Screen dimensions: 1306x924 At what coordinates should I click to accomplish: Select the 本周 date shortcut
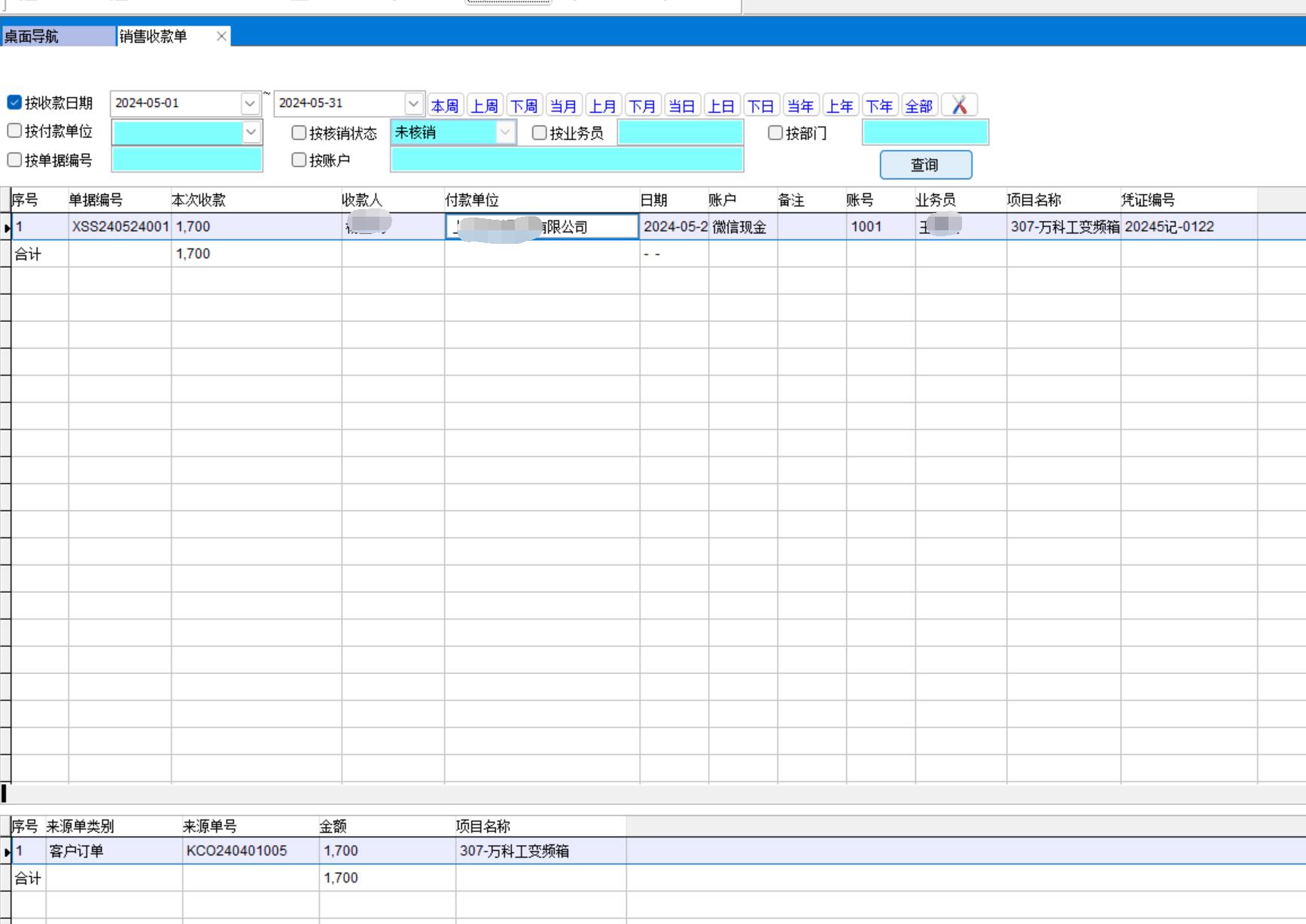pos(445,106)
